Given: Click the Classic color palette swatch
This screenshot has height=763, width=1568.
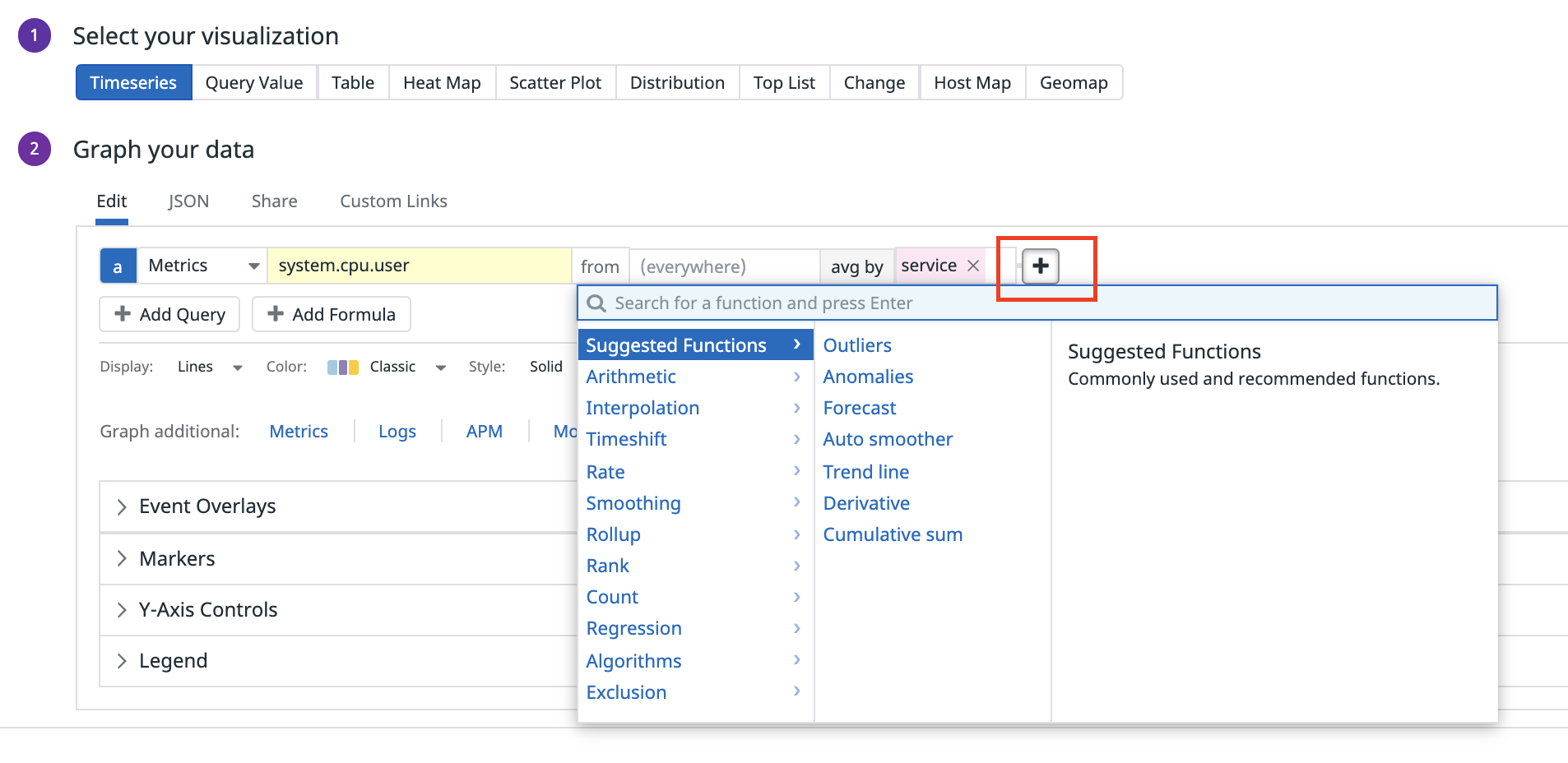Looking at the screenshot, I should [342, 368].
